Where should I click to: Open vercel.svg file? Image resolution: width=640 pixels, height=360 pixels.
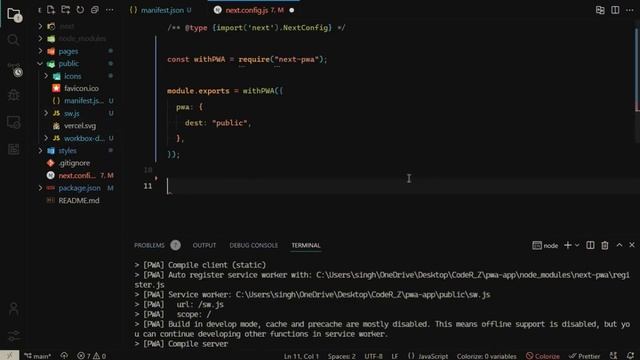click(x=80, y=126)
